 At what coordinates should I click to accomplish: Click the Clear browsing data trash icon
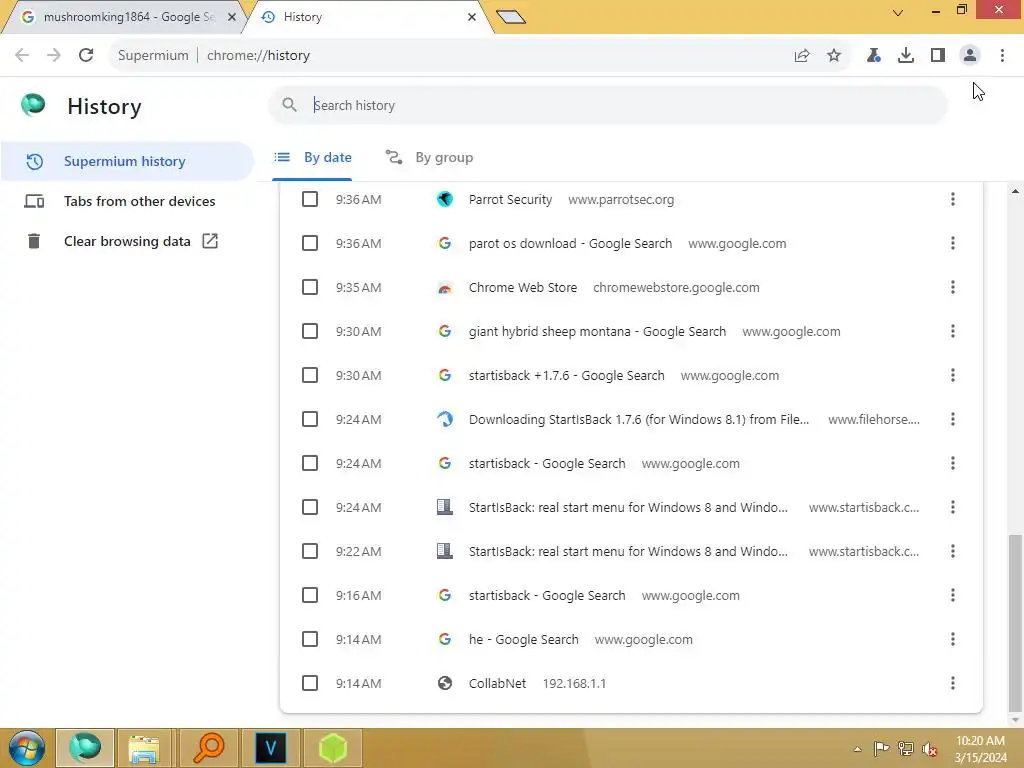34,241
